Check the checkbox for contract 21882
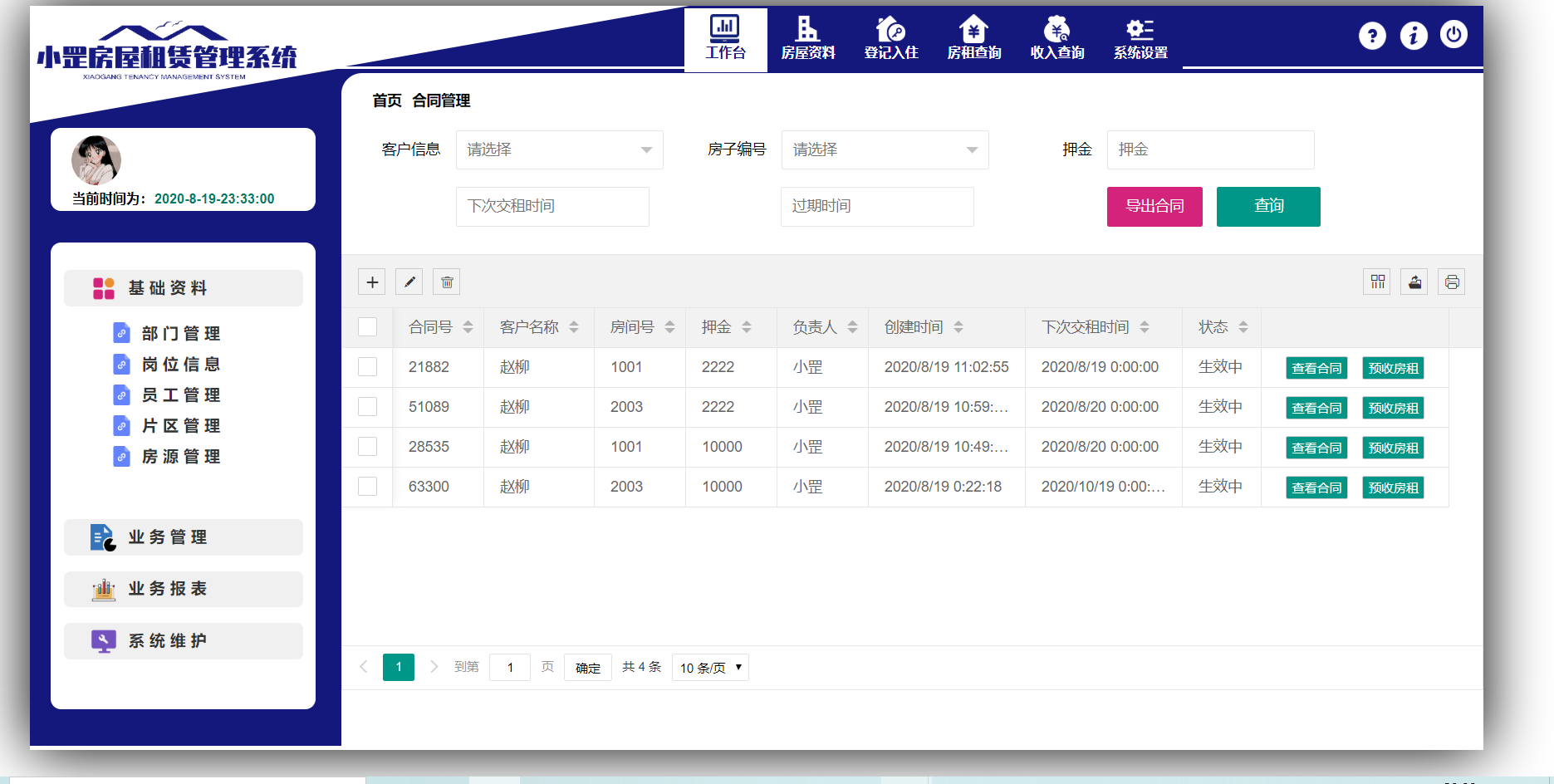 pos(367,366)
